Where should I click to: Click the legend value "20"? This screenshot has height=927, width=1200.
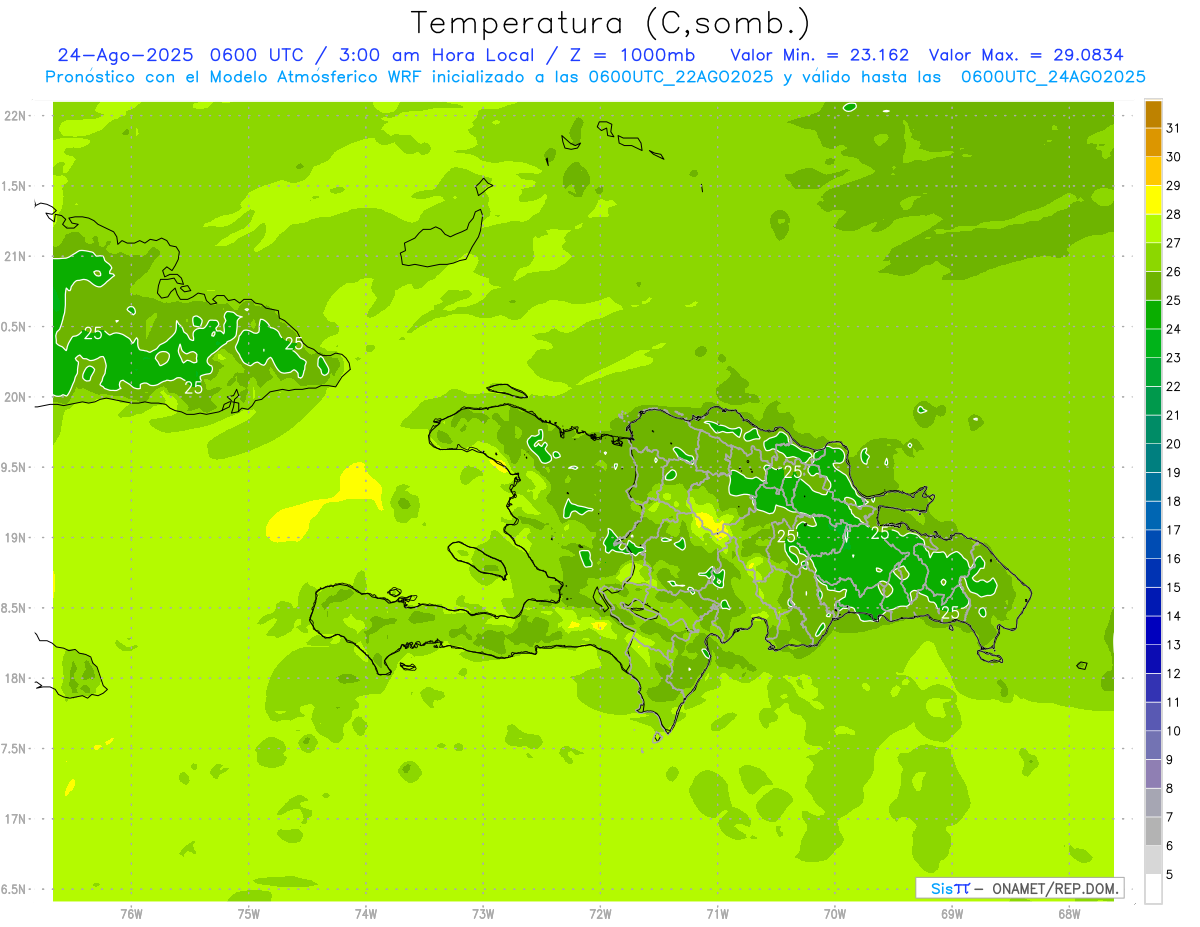coord(1174,444)
